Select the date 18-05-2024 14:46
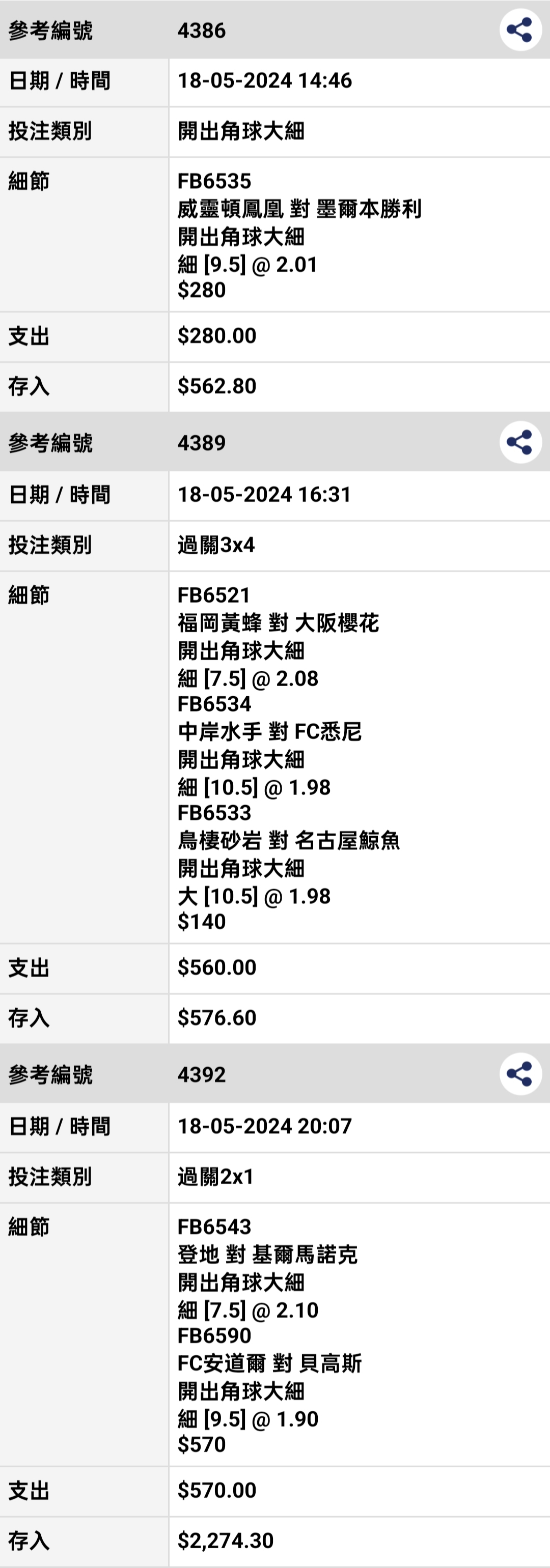550x1568 pixels. (264, 80)
